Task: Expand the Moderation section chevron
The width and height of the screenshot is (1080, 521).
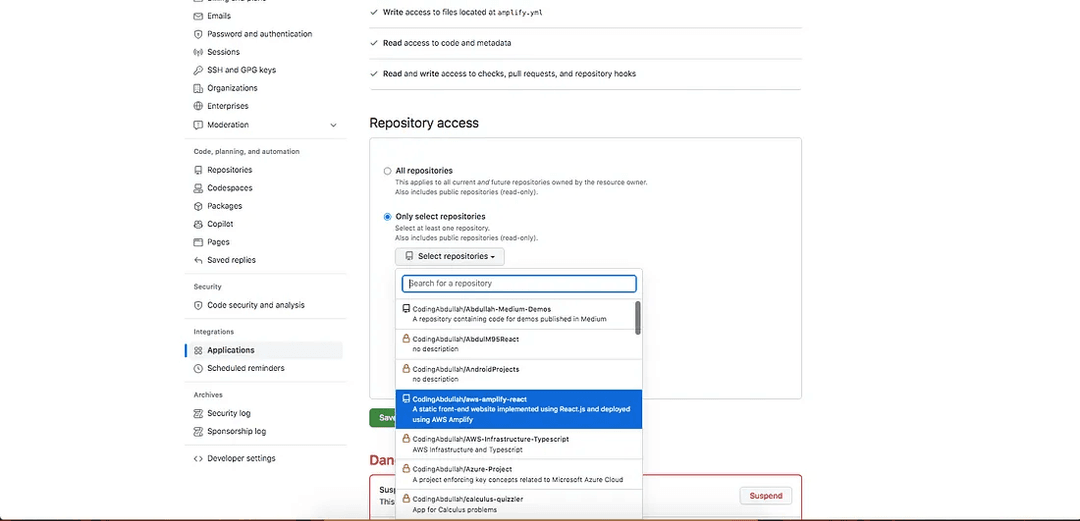Action: pyautogui.click(x=333, y=125)
